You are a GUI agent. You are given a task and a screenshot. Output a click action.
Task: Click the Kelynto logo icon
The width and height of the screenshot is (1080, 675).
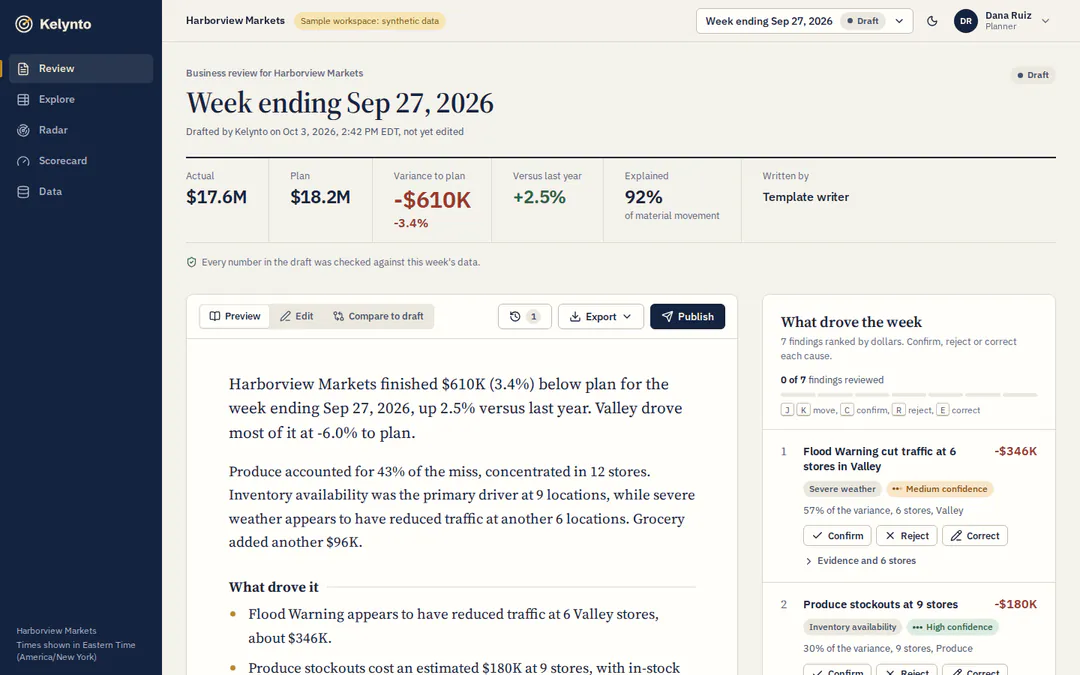(24, 24)
